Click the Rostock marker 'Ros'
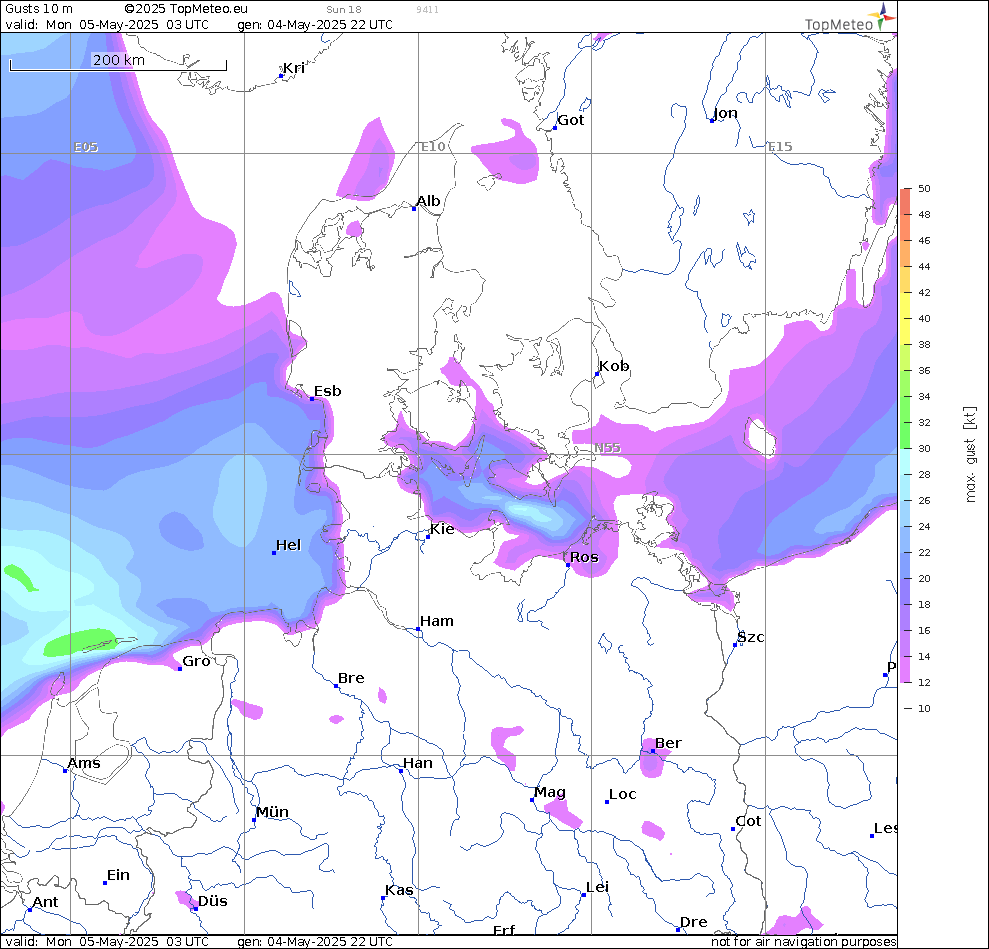989x949 pixels. (x=568, y=565)
